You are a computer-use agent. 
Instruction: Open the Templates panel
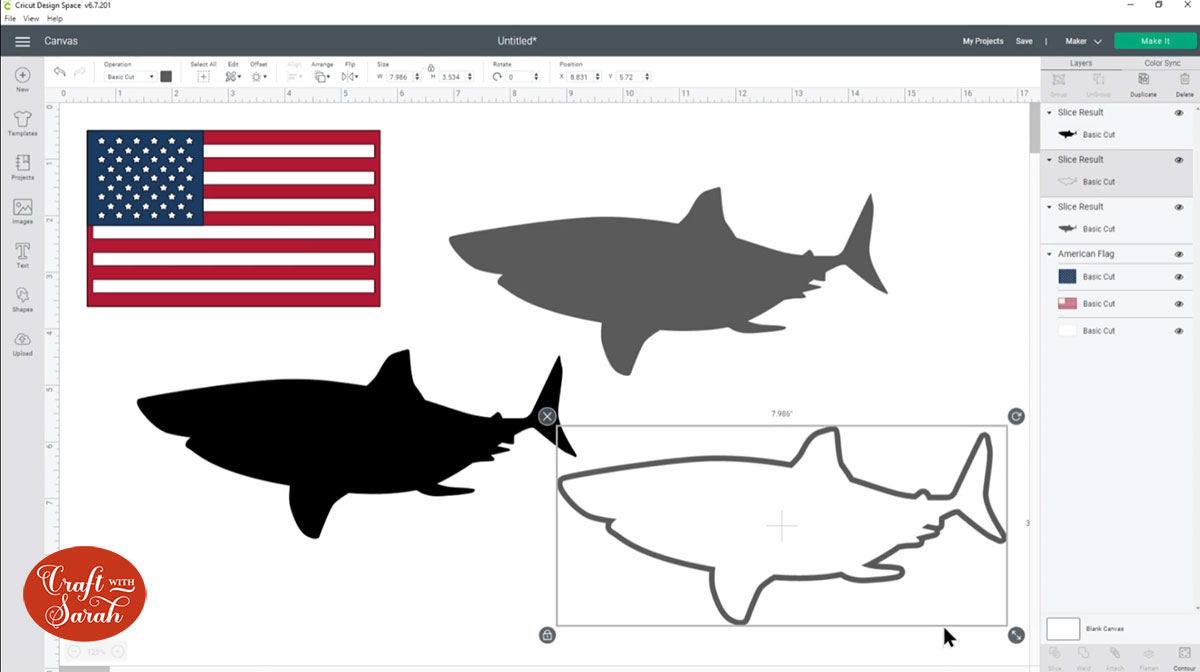22,123
